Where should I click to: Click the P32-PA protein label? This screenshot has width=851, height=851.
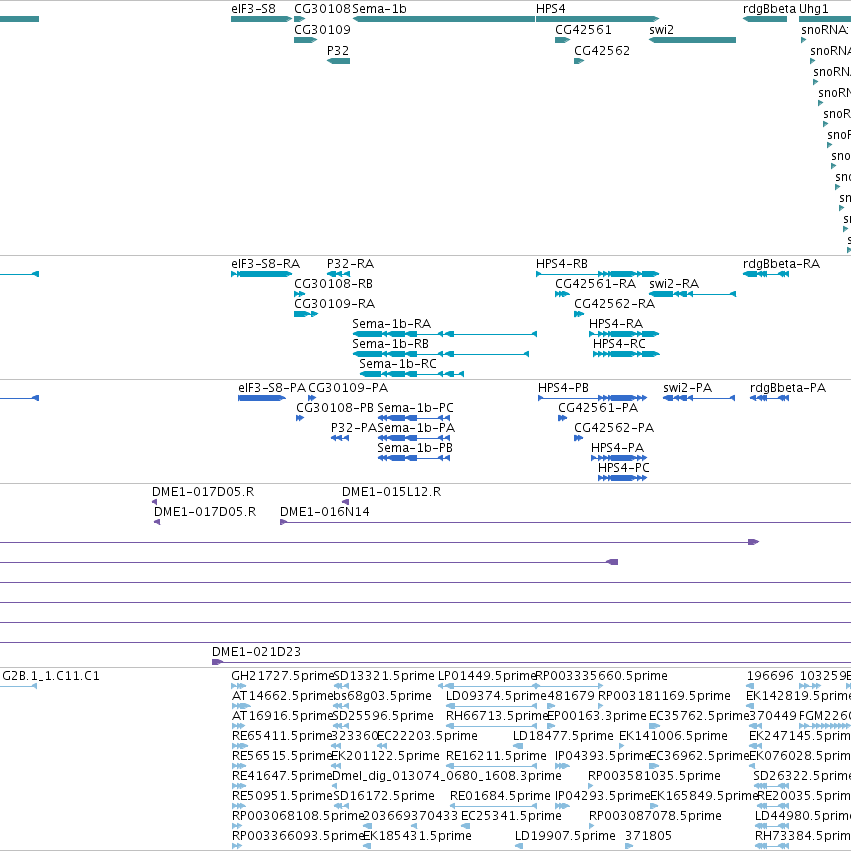click(353, 428)
